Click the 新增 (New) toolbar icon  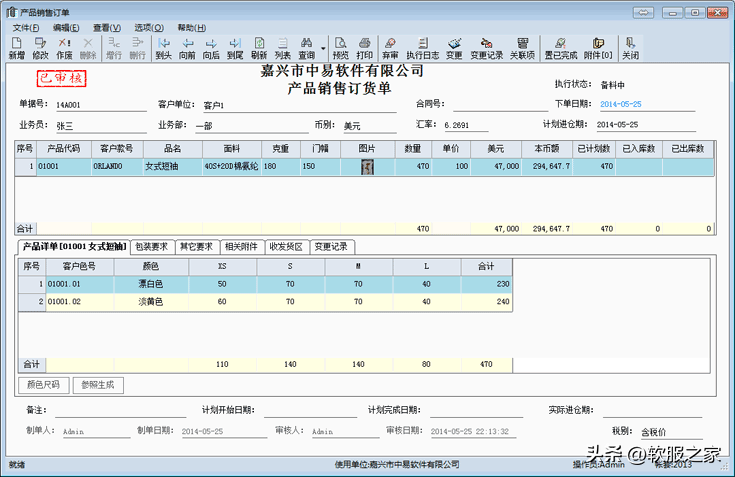pyautogui.click(x=17, y=48)
